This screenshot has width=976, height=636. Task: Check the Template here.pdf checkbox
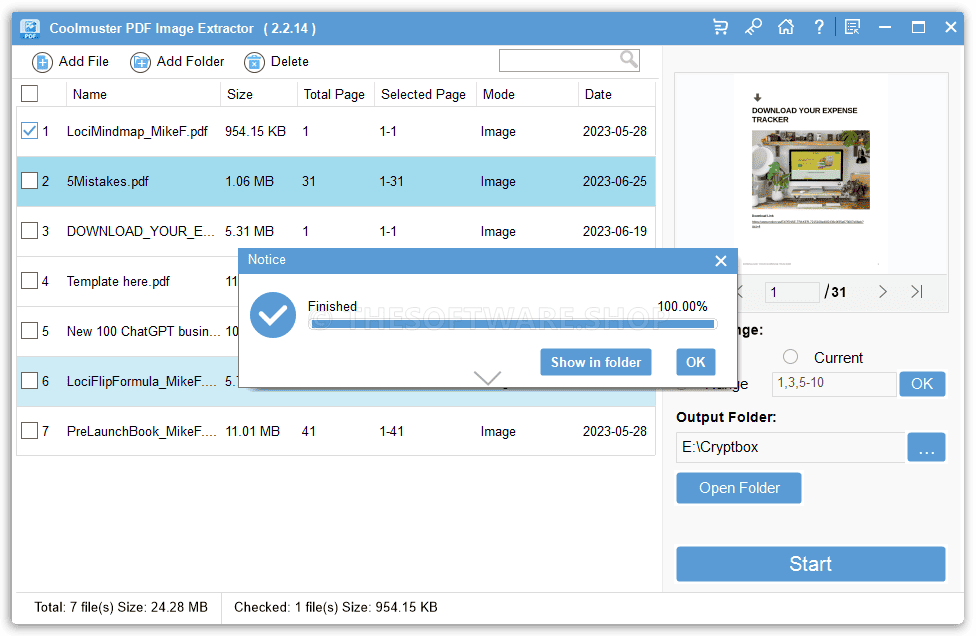pyautogui.click(x=29, y=281)
